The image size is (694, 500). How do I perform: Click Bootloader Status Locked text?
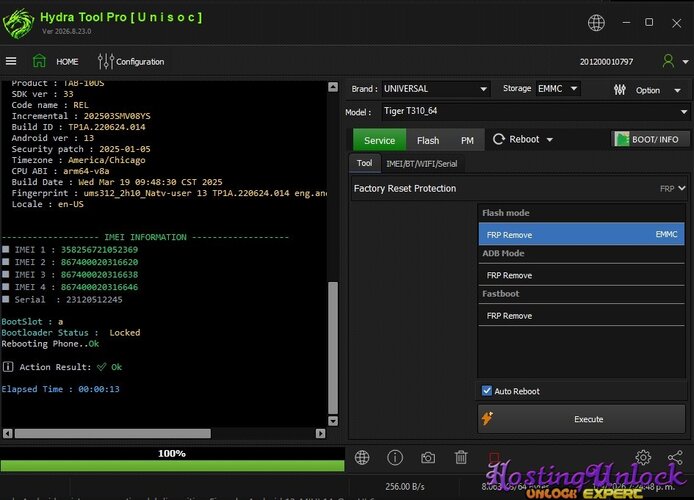(71, 333)
